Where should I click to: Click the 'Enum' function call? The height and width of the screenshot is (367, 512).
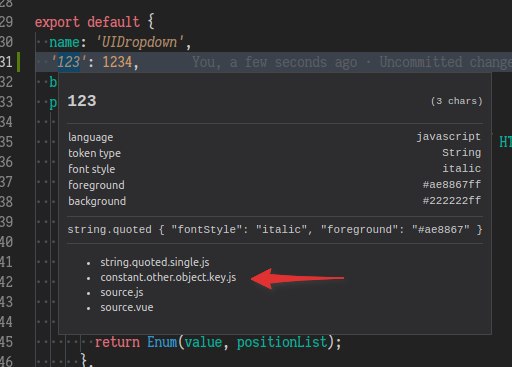click(x=162, y=342)
